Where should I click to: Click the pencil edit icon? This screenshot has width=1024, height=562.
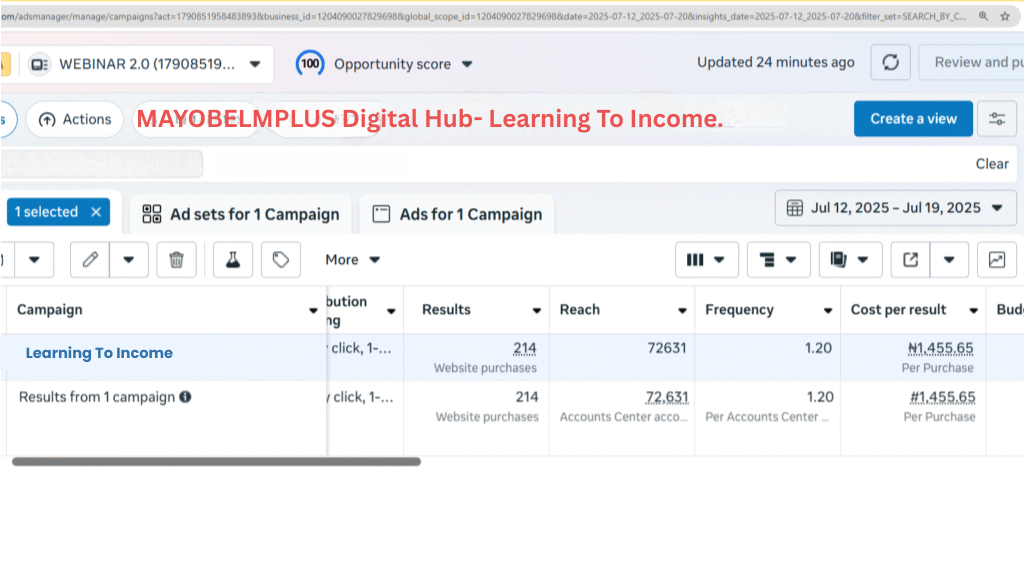90,260
